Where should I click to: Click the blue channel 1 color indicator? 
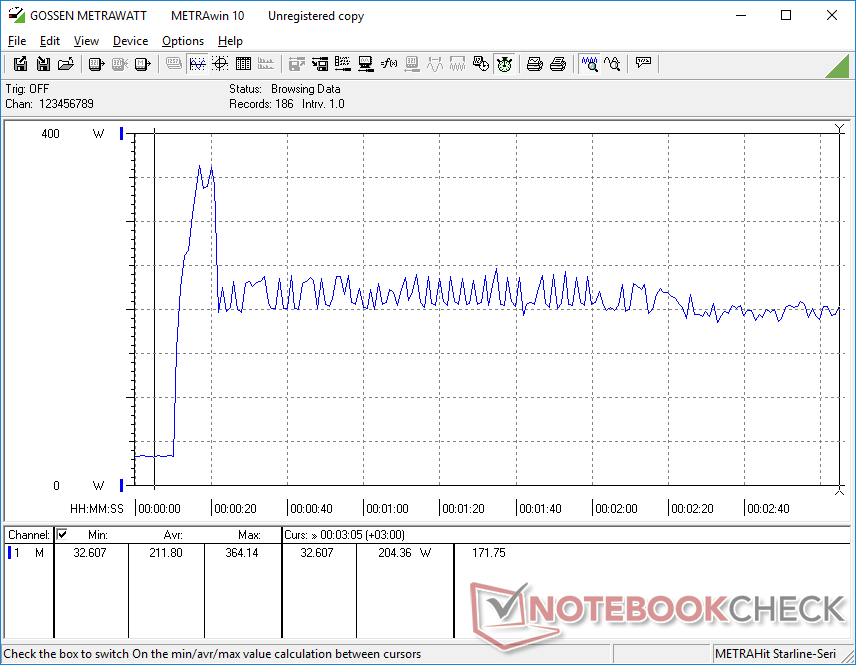pos(9,553)
